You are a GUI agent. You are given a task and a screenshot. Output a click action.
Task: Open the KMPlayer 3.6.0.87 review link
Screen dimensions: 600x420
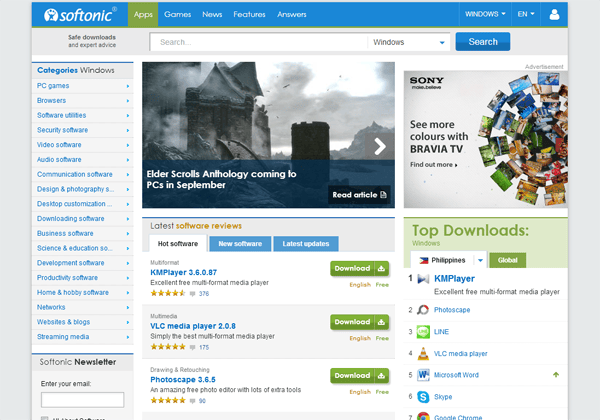point(183,272)
